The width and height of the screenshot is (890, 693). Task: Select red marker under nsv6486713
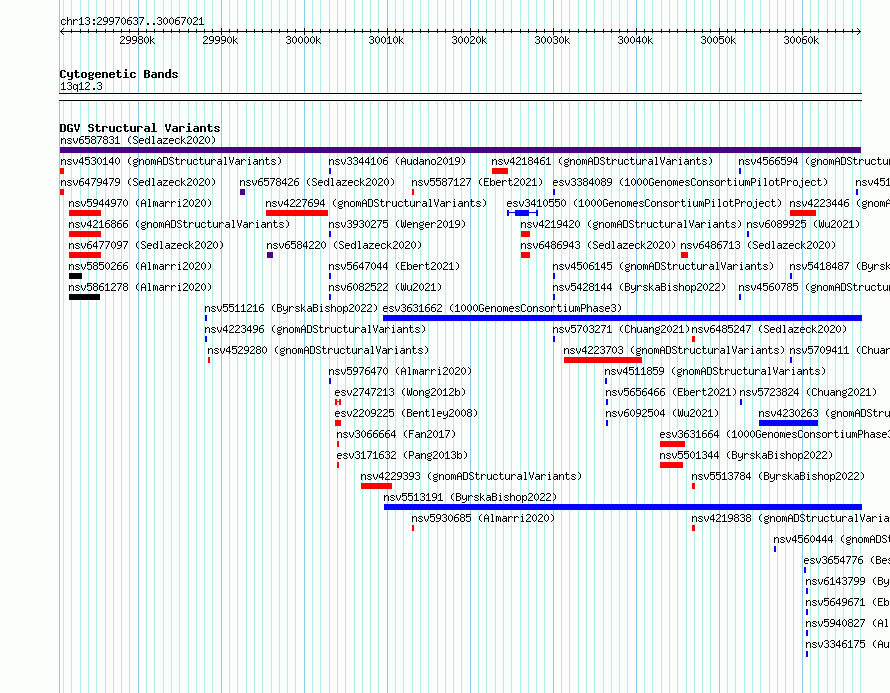(x=685, y=255)
